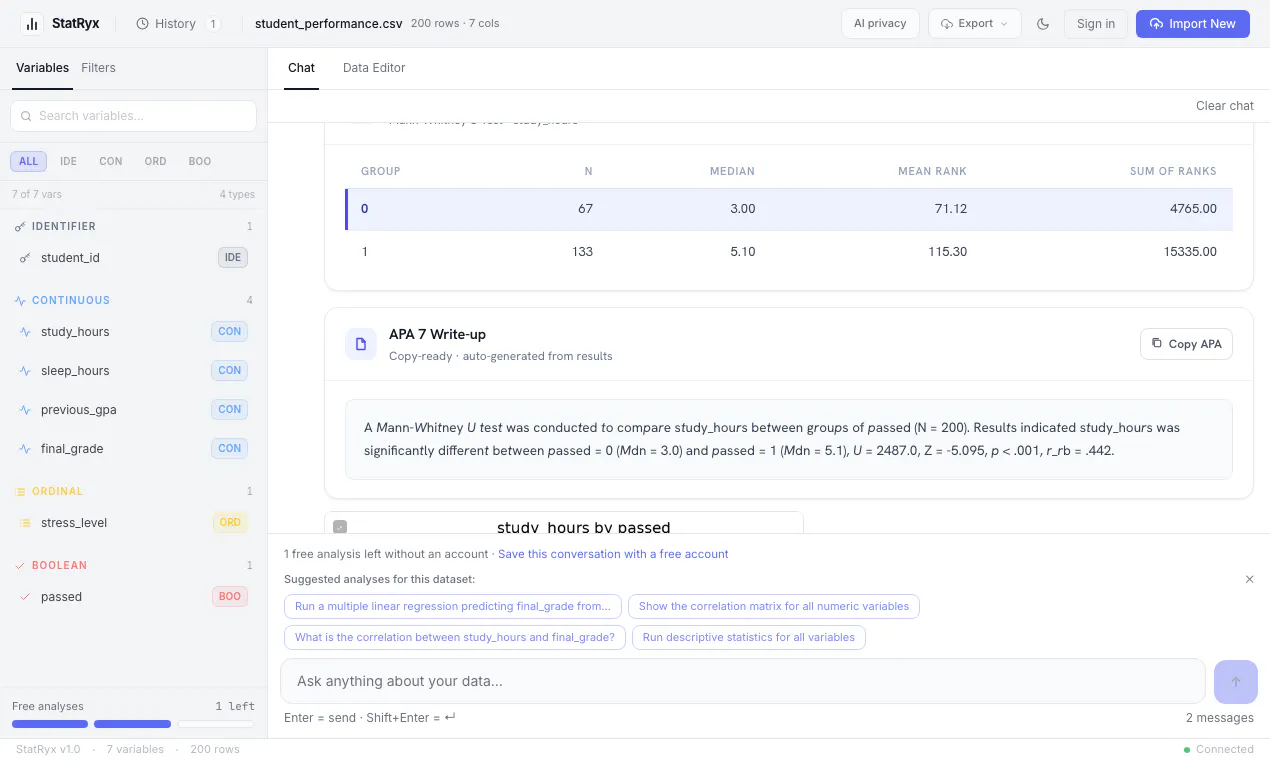Pick the study_hours and final_grade correlation suggestion
The height and width of the screenshot is (760, 1270).
(x=455, y=637)
